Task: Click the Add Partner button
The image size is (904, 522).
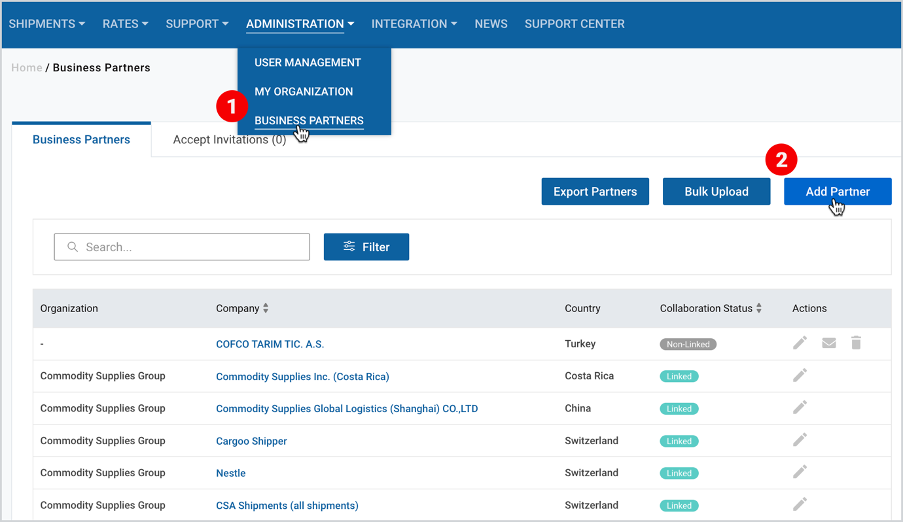Action: 838,191
